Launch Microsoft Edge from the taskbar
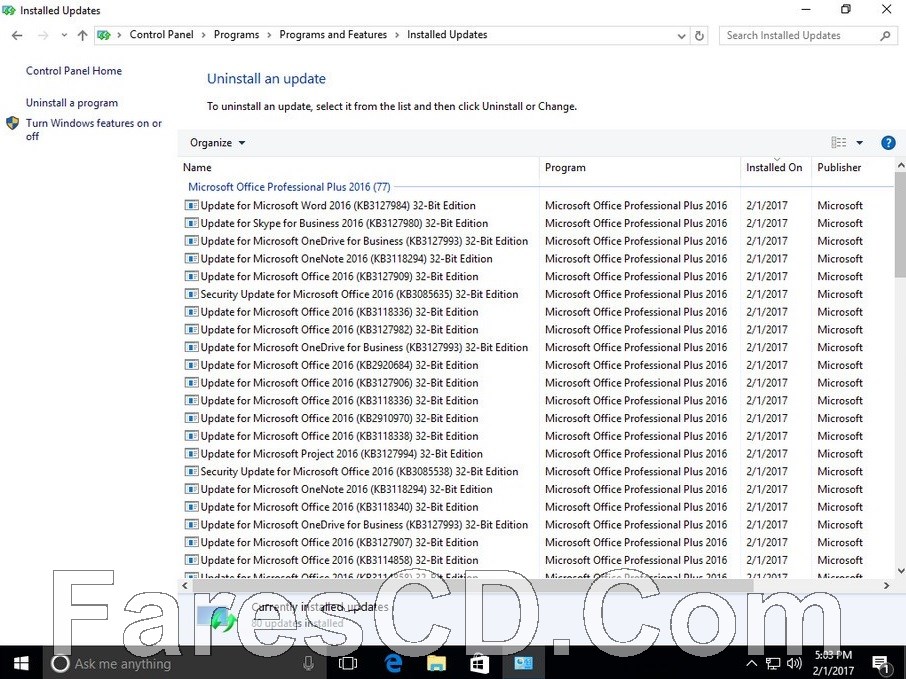 [x=393, y=663]
